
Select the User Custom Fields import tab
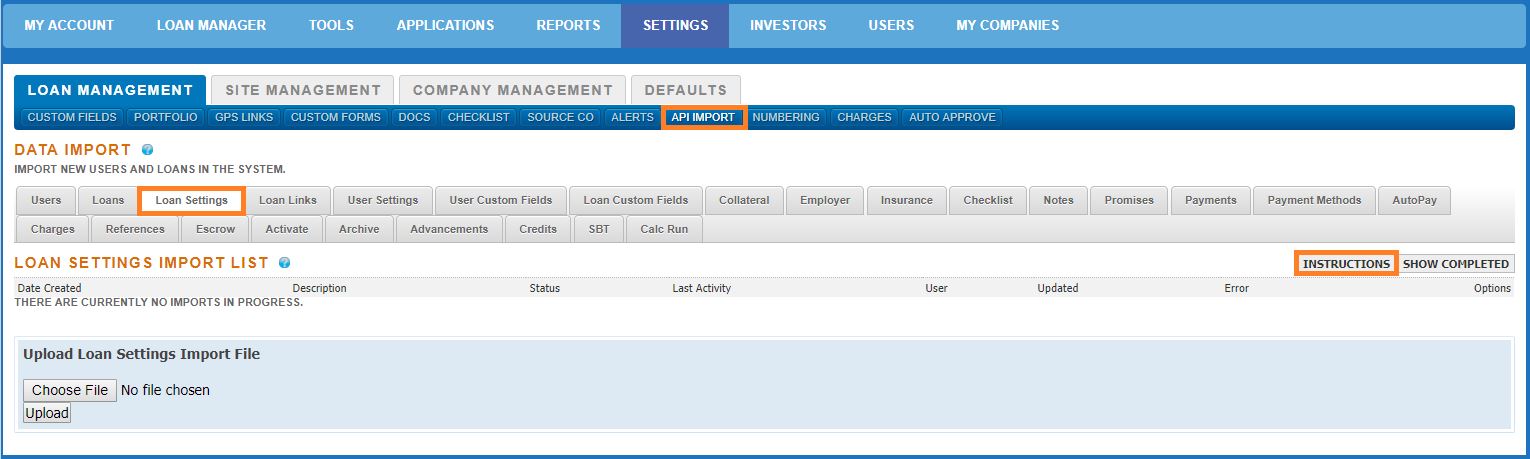click(x=501, y=200)
